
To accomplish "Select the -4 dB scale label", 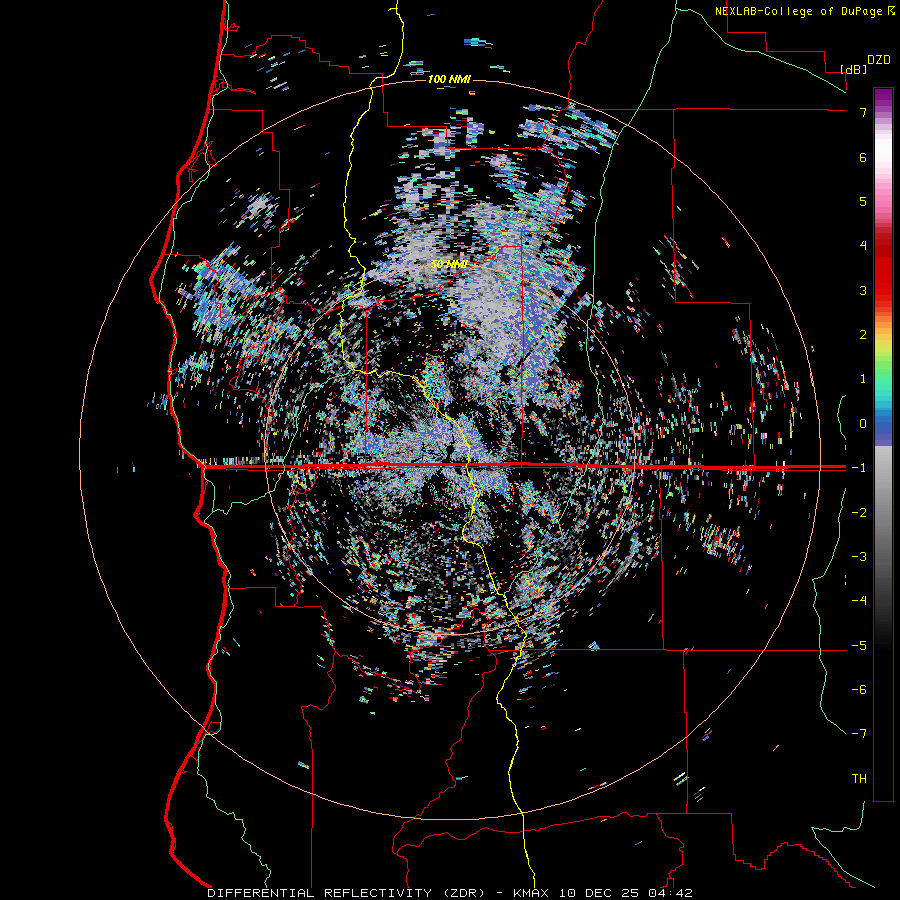I will point(859,601).
